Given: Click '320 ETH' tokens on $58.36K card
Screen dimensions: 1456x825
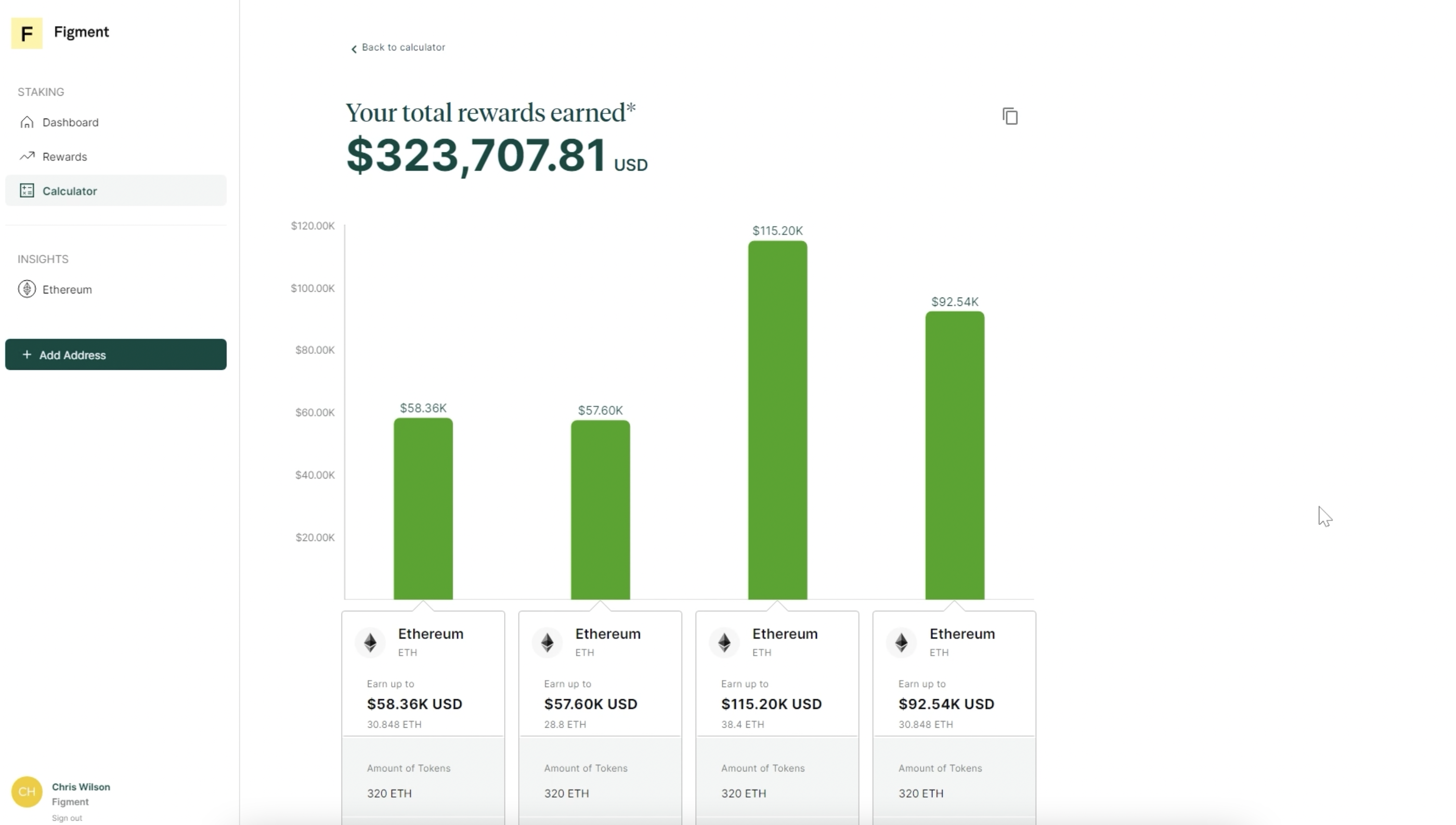Looking at the screenshot, I should [x=389, y=793].
